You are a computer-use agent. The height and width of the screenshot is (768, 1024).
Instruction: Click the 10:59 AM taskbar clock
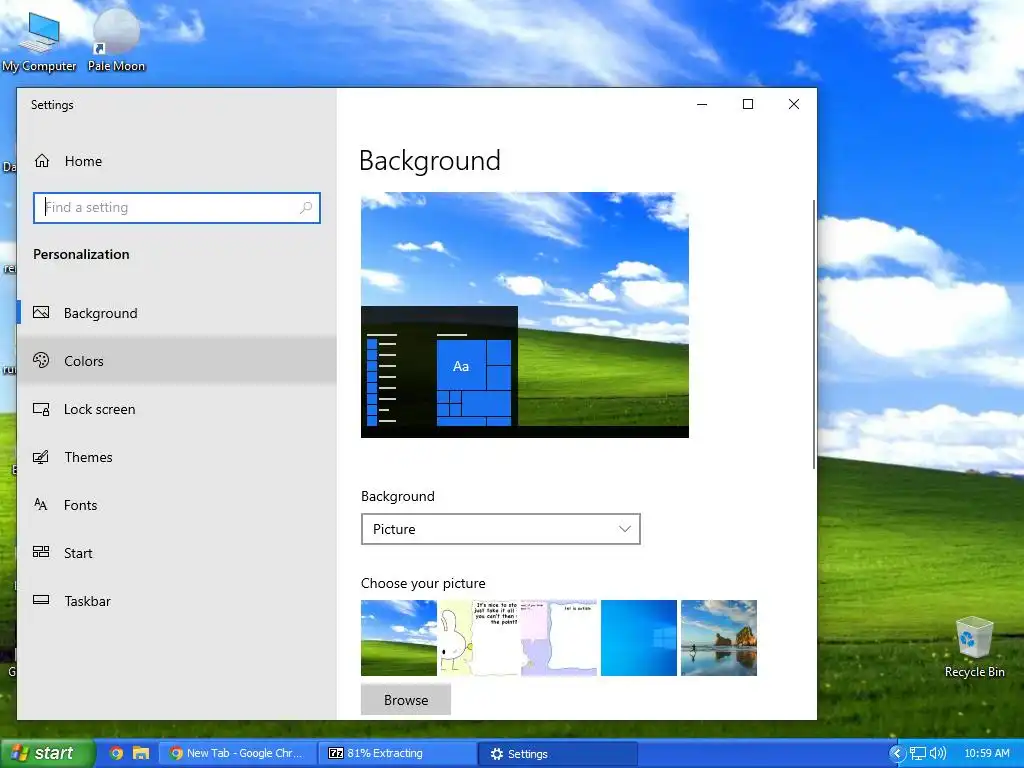(987, 753)
